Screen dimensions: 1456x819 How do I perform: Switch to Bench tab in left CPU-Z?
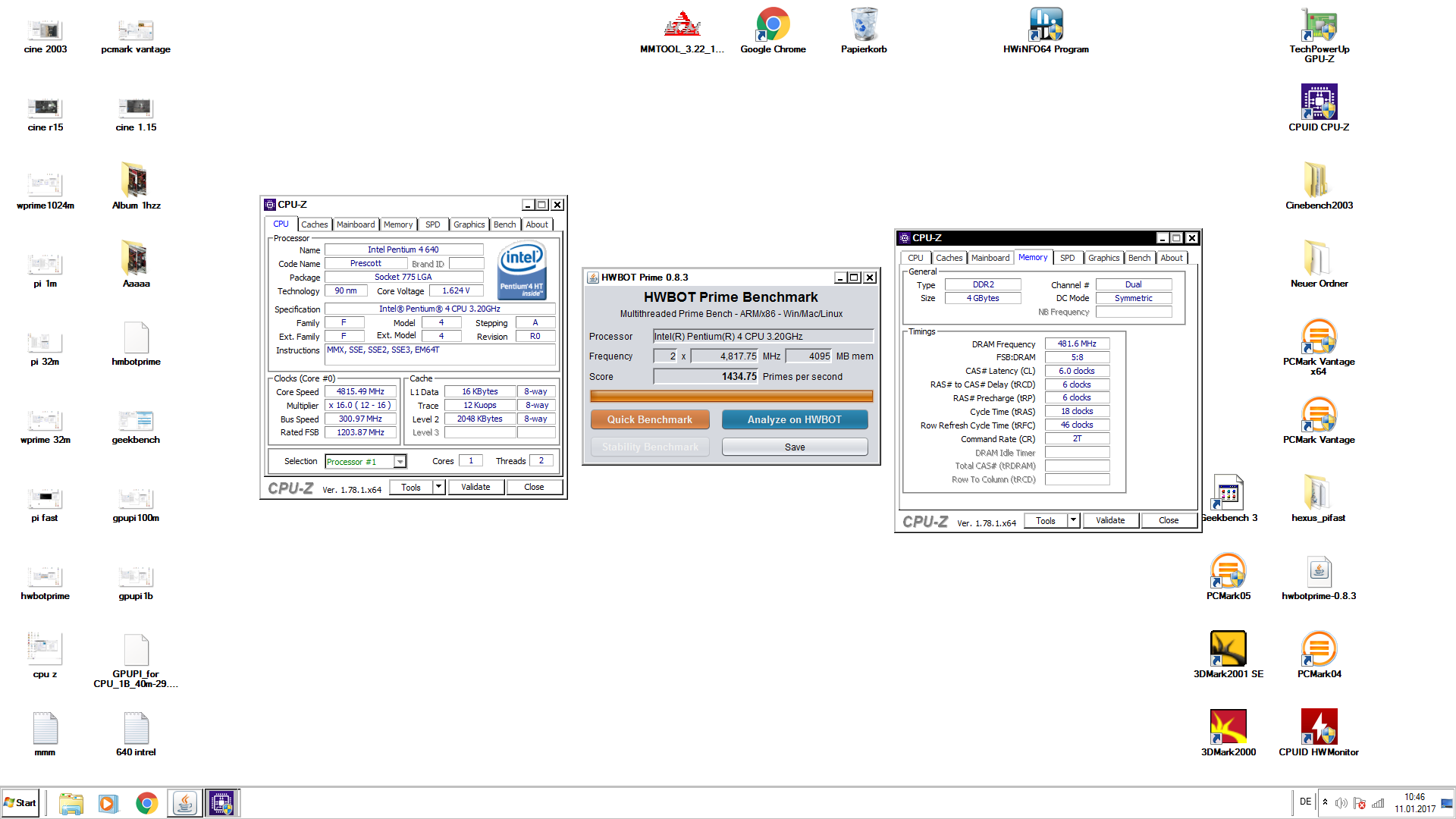click(x=504, y=224)
